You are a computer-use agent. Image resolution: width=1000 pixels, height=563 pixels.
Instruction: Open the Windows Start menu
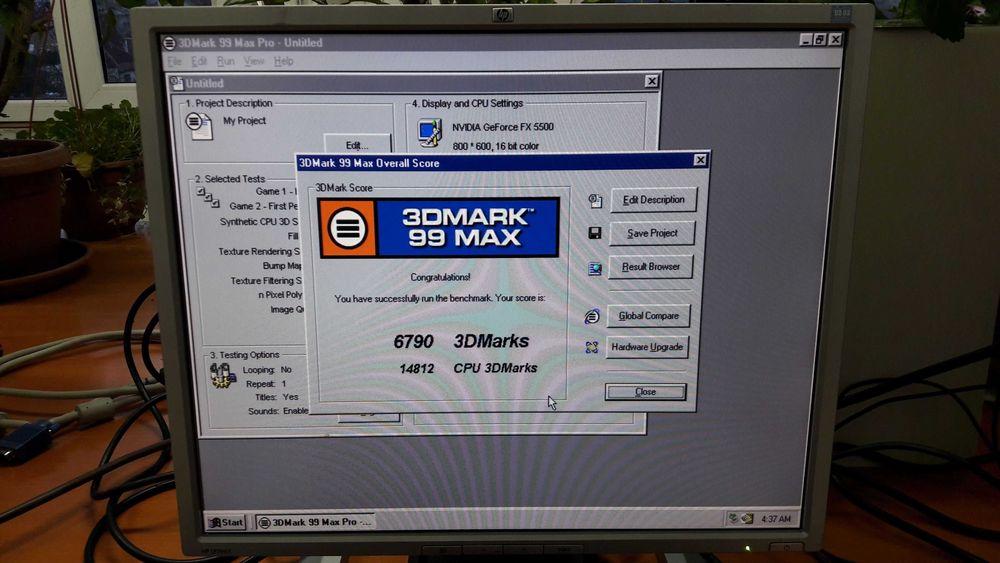(226, 522)
